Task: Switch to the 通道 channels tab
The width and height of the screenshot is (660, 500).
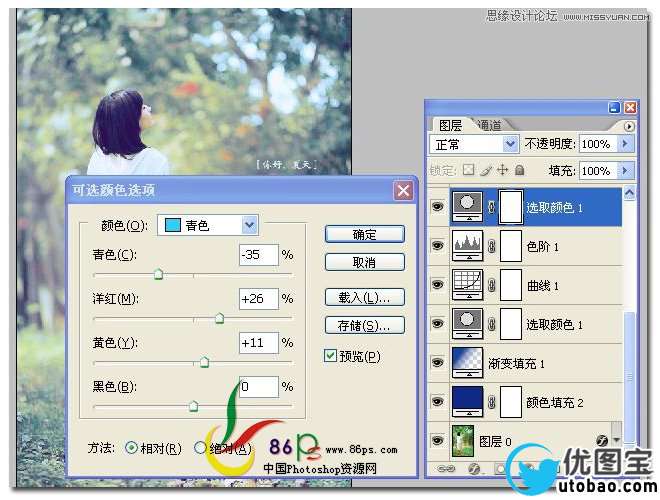Action: pyautogui.click(x=489, y=126)
